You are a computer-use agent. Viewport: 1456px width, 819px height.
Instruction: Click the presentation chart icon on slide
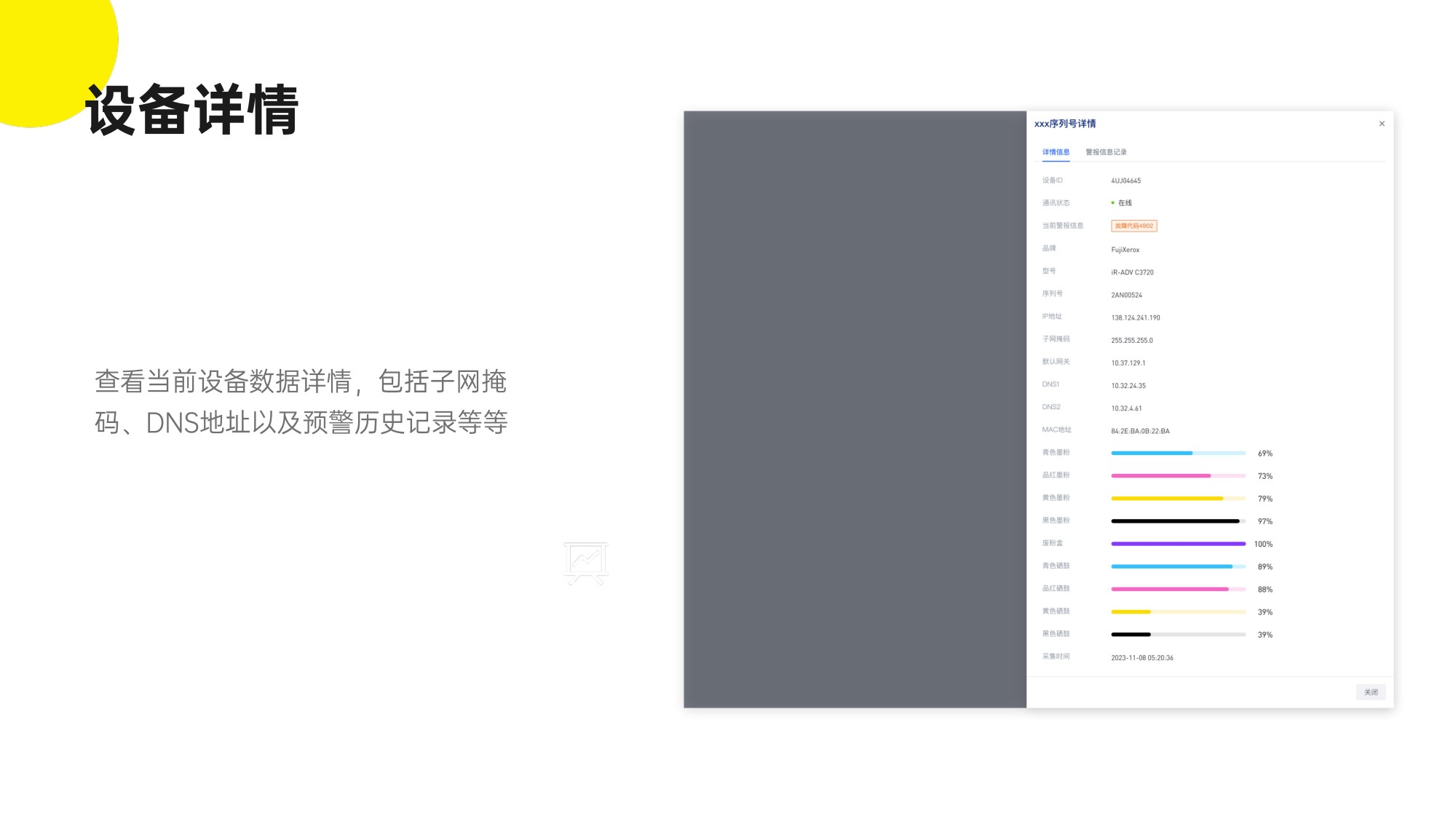coord(585,562)
